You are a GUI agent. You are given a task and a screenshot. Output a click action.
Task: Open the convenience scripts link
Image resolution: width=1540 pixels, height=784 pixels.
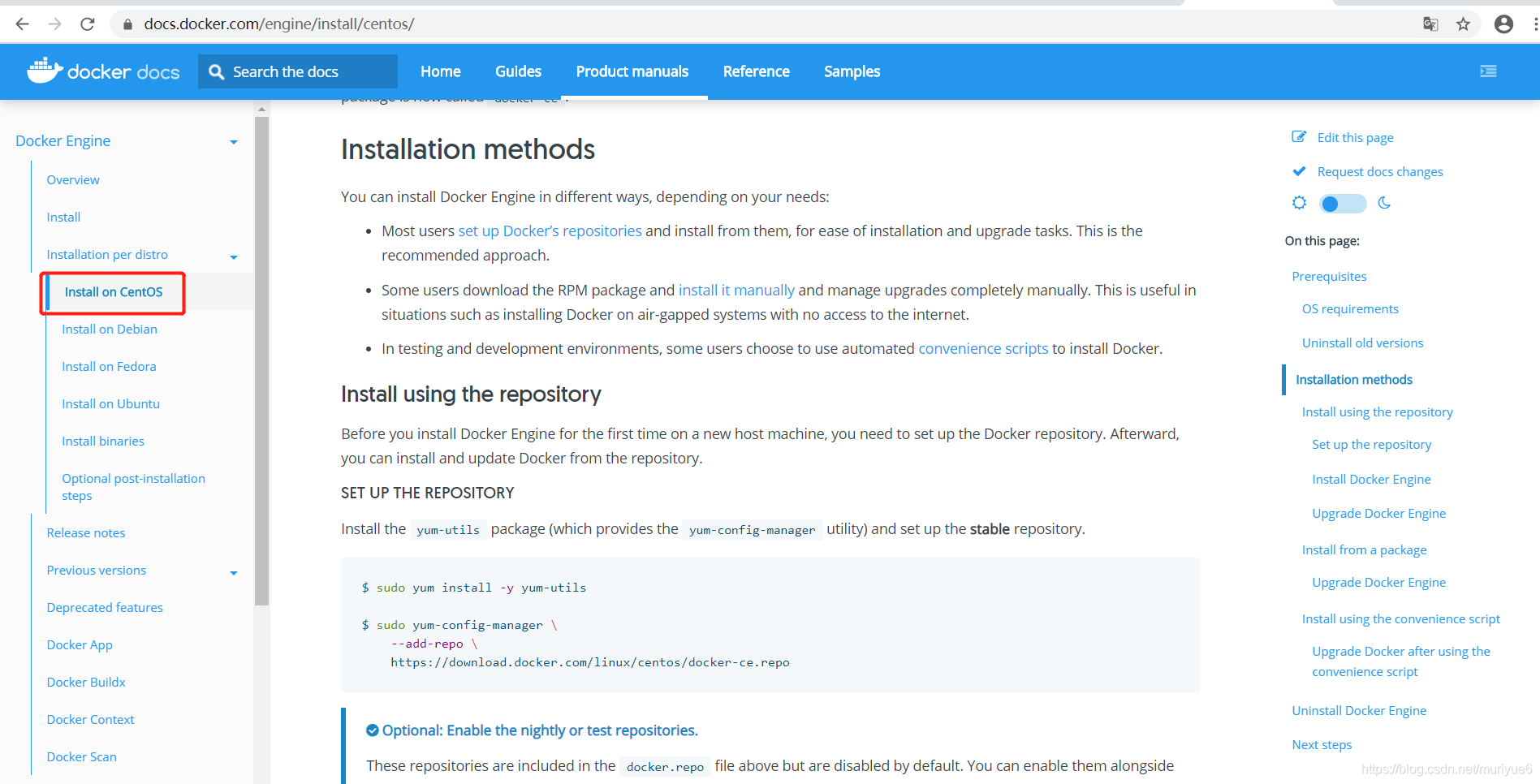(983, 349)
